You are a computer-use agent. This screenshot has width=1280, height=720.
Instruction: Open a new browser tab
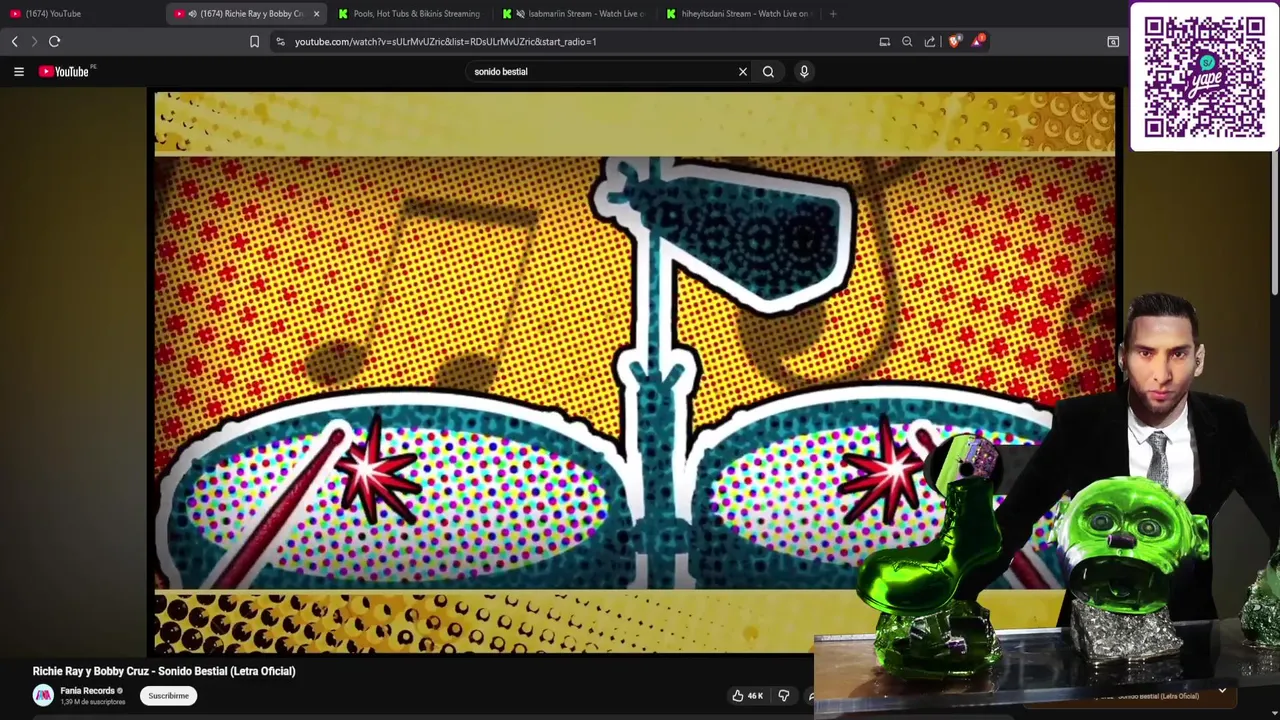[833, 13]
